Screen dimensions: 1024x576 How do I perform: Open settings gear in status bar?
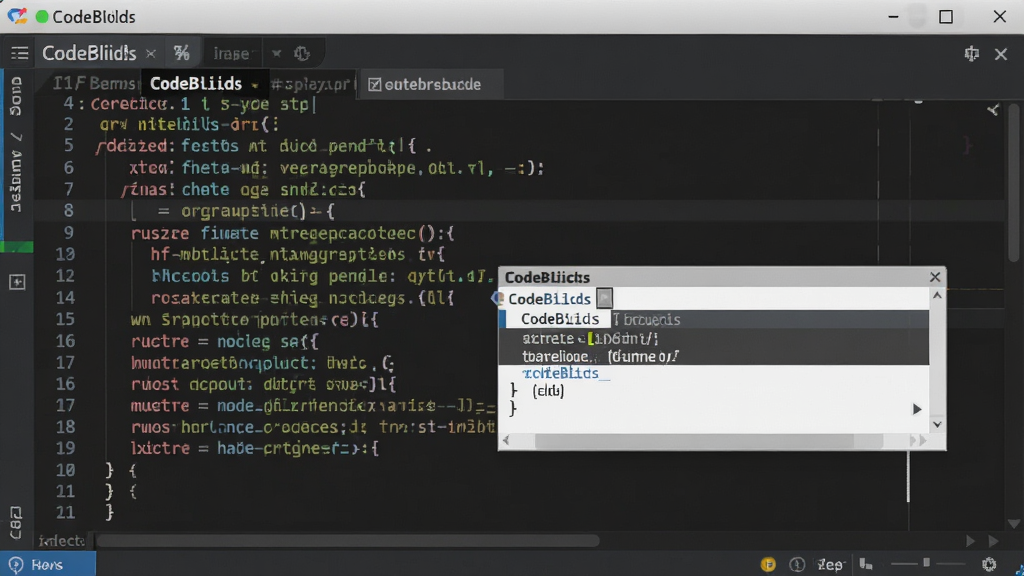tap(989, 564)
